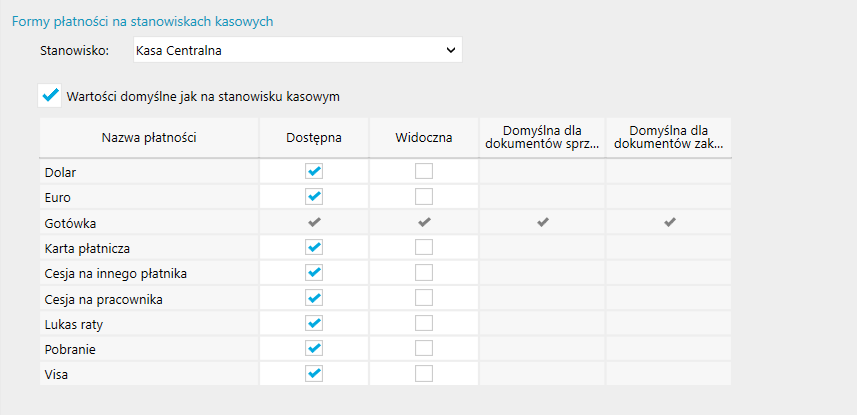Enable Widoczna for Cesja na pracownika
Viewport: 857px width, 415px height.
click(x=424, y=298)
